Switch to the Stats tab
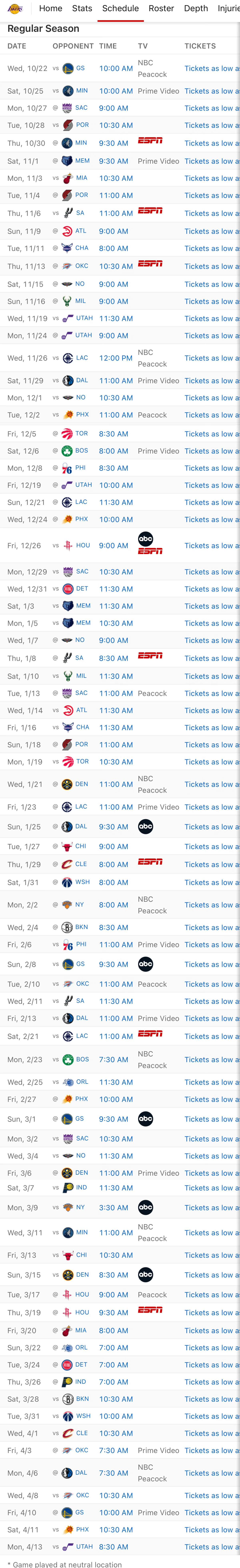The width and height of the screenshot is (240, 1568). coord(82,9)
